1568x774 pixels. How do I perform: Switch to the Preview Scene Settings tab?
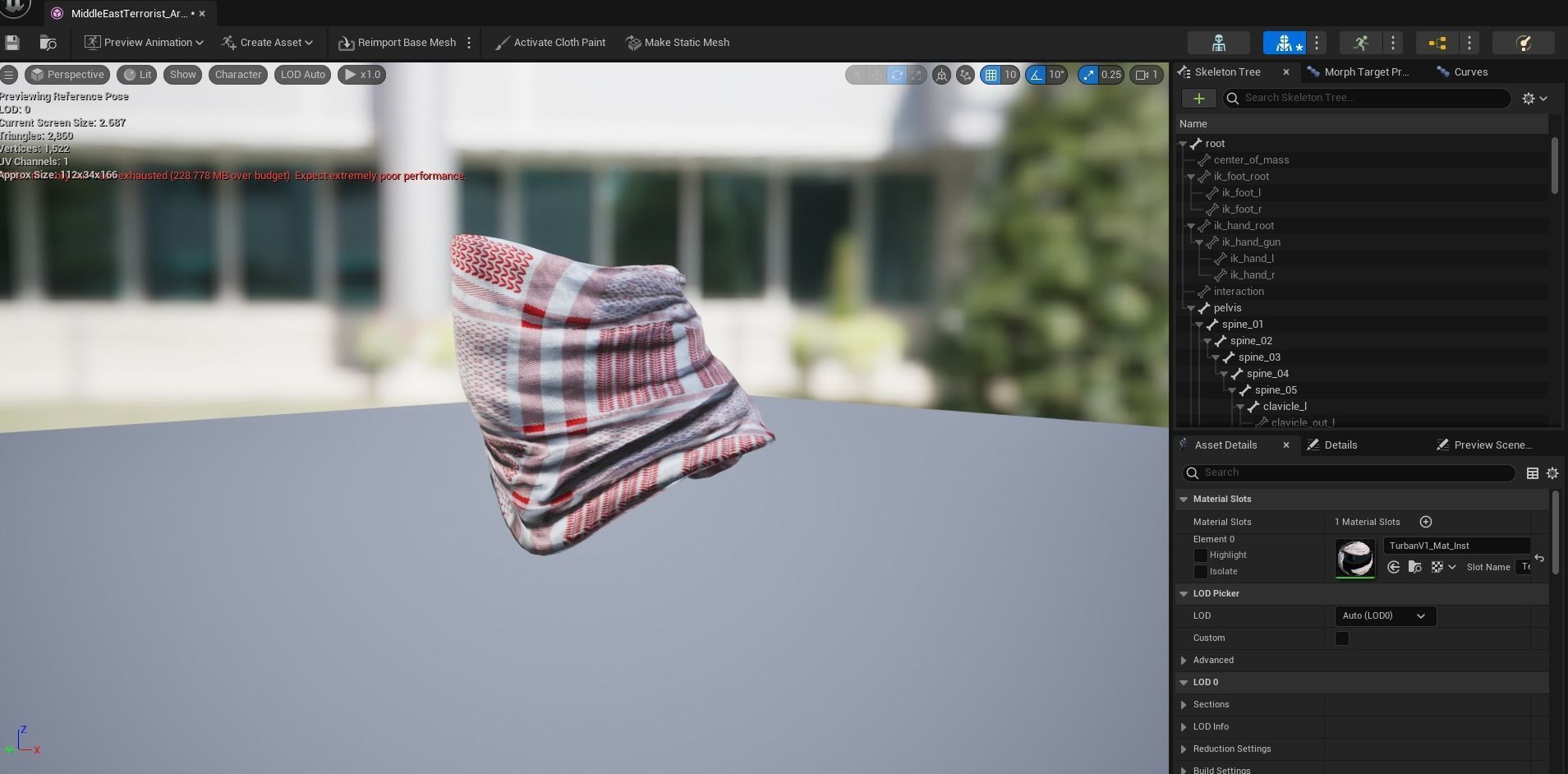1484,445
